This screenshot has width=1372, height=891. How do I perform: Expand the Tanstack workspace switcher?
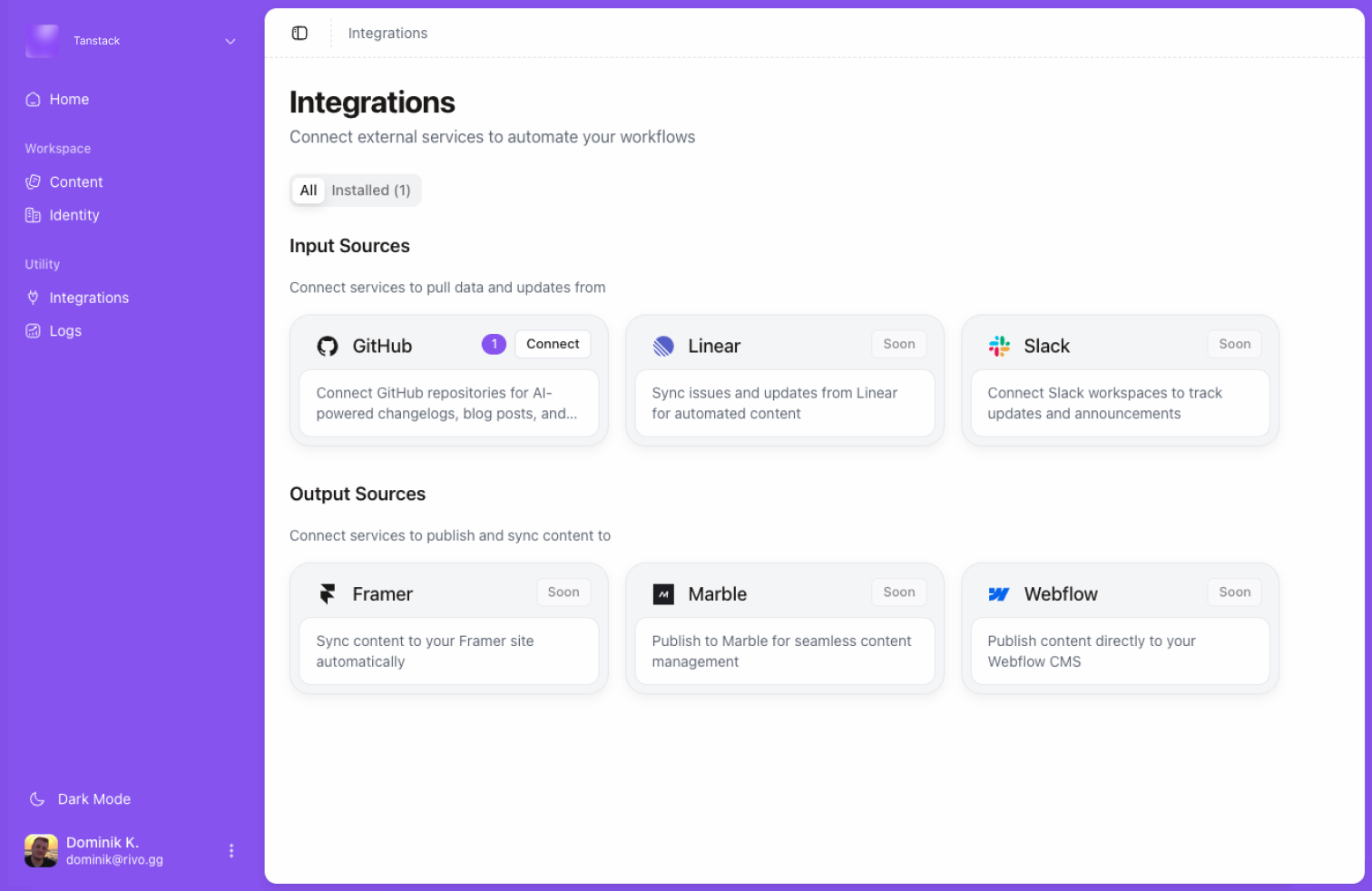click(230, 41)
